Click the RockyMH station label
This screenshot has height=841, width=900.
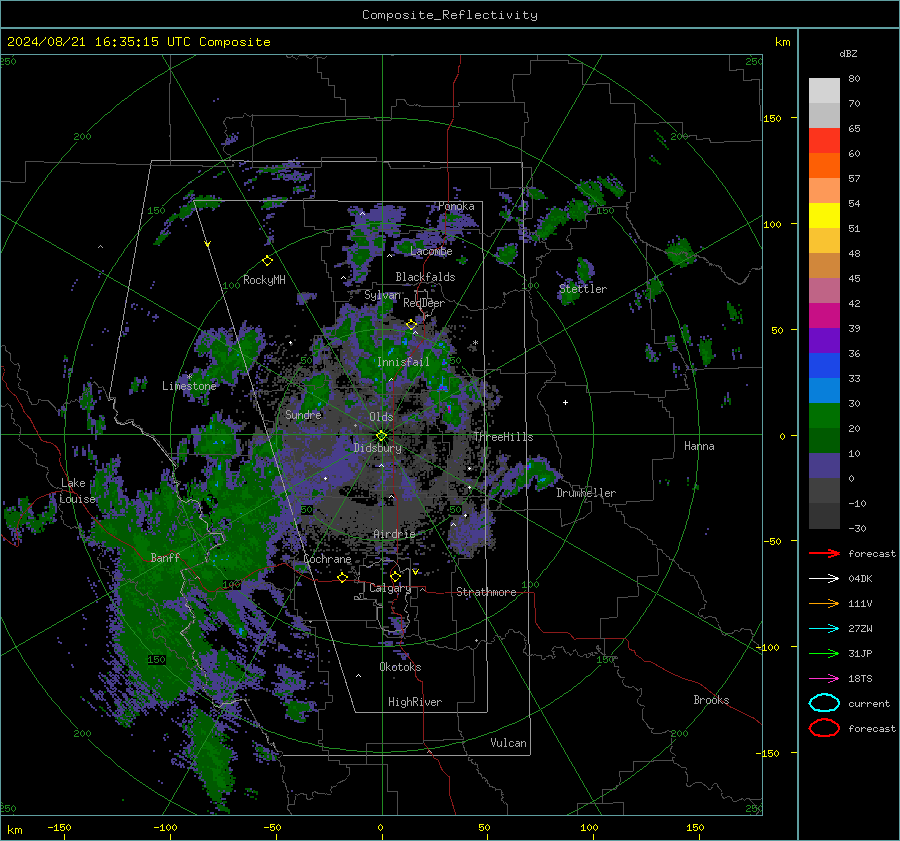click(x=264, y=280)
